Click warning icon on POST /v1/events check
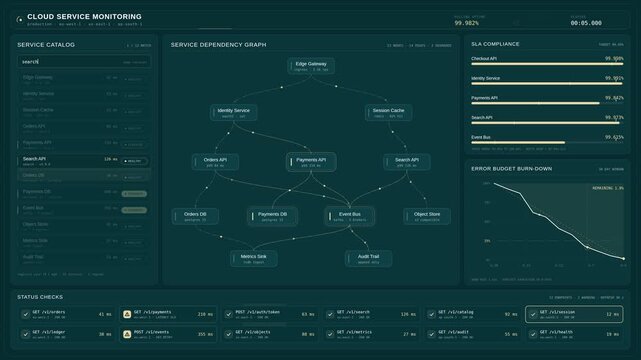The image size is (641, 360). point(127,334)
